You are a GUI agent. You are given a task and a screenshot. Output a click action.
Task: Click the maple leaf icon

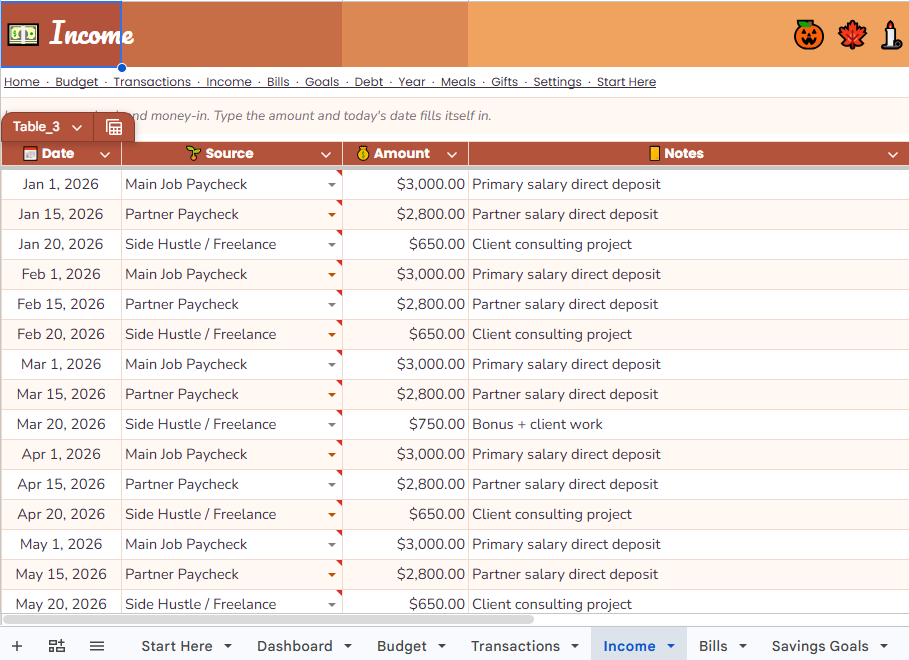(x=852, y=35)
